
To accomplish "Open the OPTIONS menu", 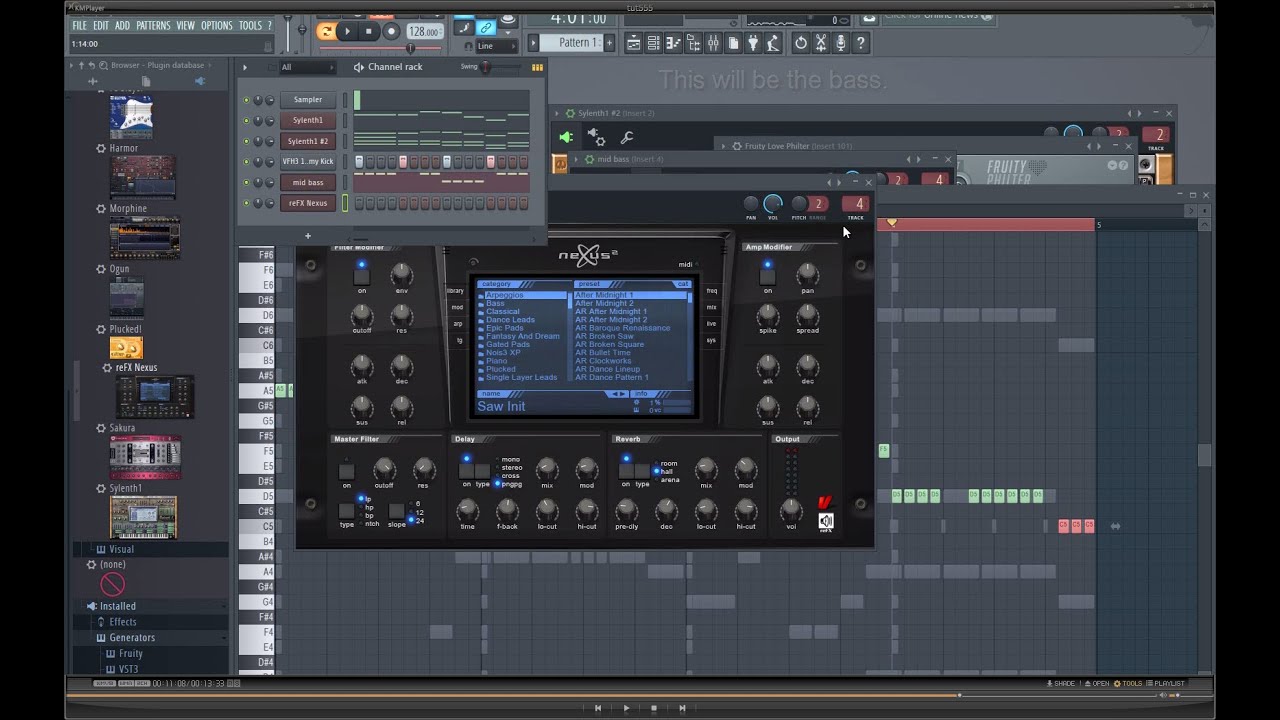I will (x=217, y=25).
